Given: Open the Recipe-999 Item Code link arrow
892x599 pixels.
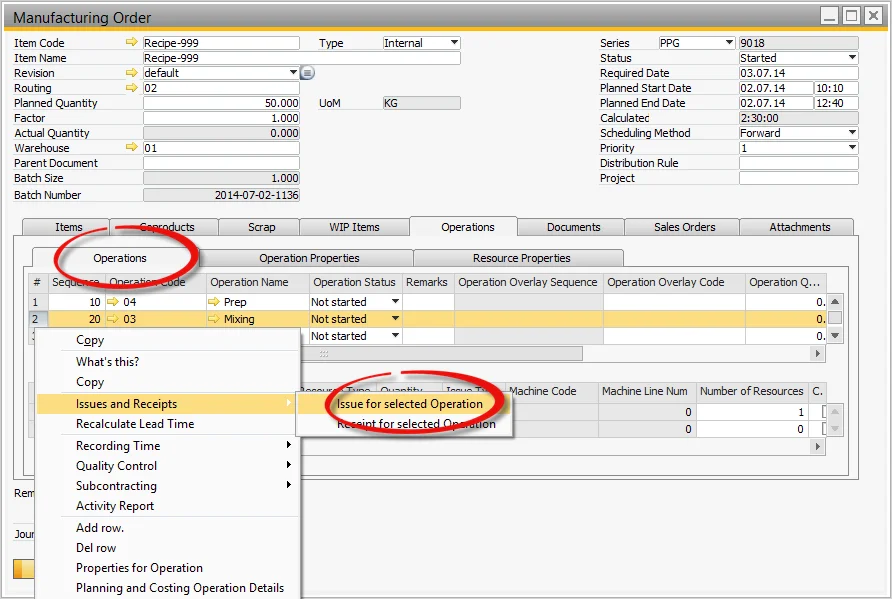Looking at the screenshot, I should pos(135,42).
